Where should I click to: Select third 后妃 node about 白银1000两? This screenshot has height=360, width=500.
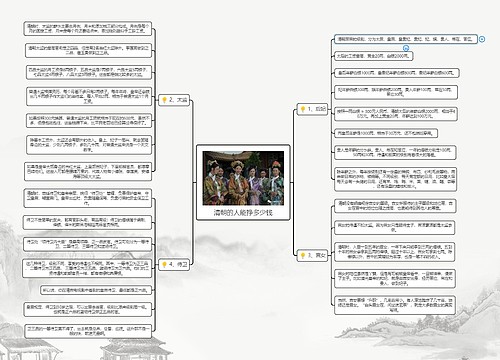pyautogui.click(x=397, y=73)
